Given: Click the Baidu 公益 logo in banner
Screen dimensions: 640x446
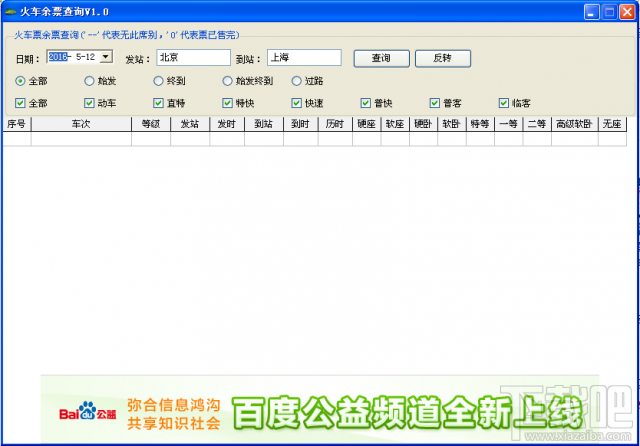Looking at the screenshot, I should coord(88,411).
